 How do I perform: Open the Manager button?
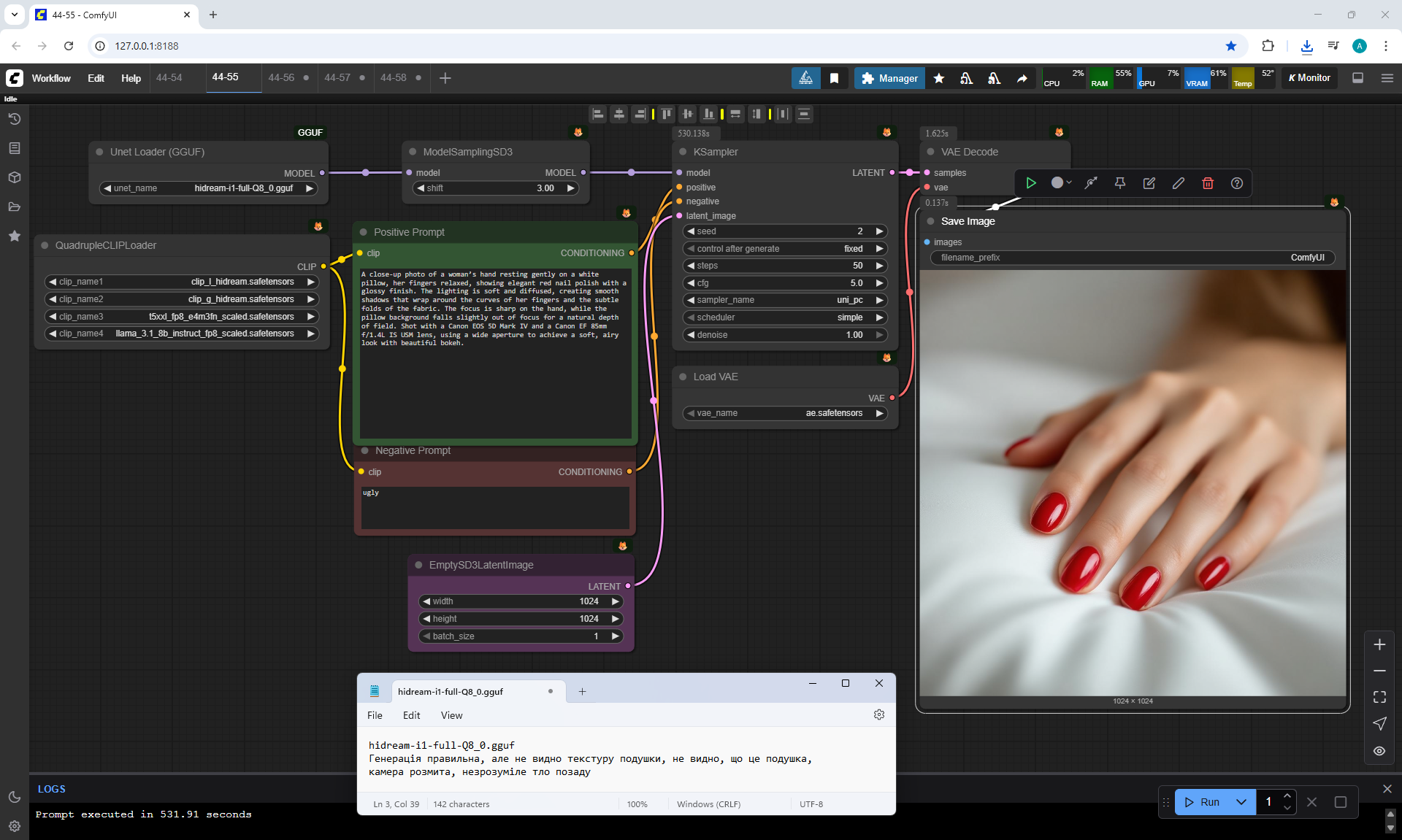coord(889,78)
